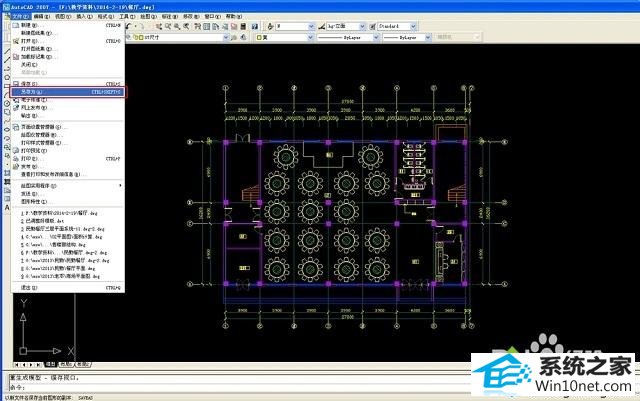The height and width of the screenshot is (401, 640).
Task: Choose 另存为 (Save As) in File menu
Action: pyautogui.click(x=67, y=92)
